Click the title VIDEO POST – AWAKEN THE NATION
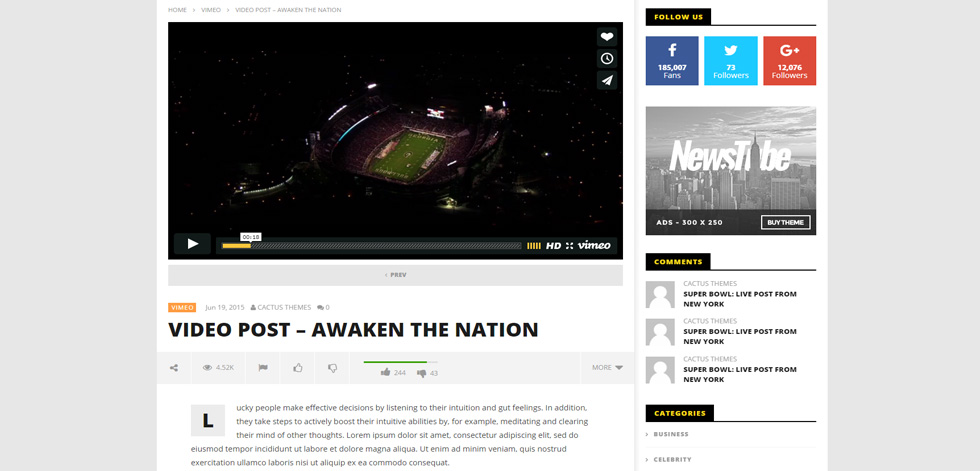The width and height of the screenshot is (980, 471). click(x=353, y=329)
